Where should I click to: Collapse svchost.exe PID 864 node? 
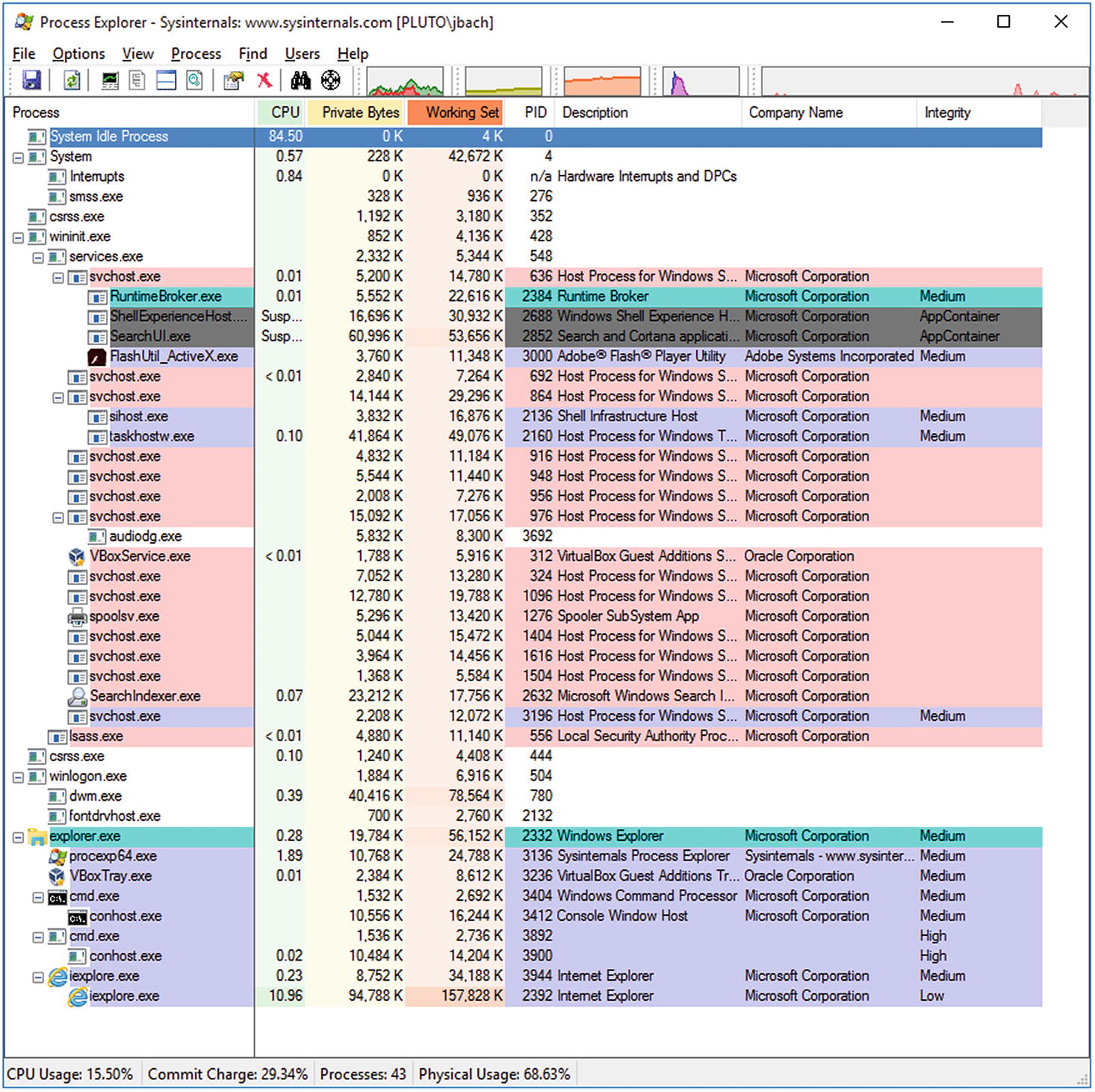coord(58,397)
